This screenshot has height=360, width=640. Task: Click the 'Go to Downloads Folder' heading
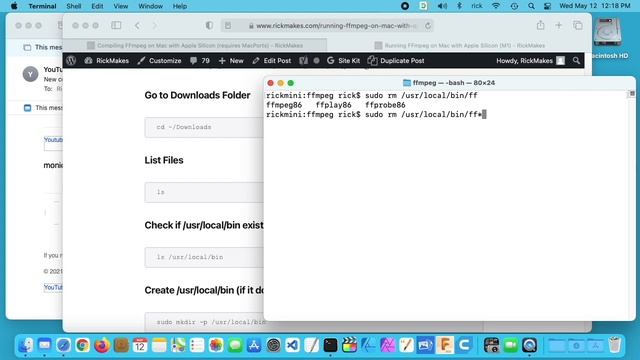click(x=197, y=95)
